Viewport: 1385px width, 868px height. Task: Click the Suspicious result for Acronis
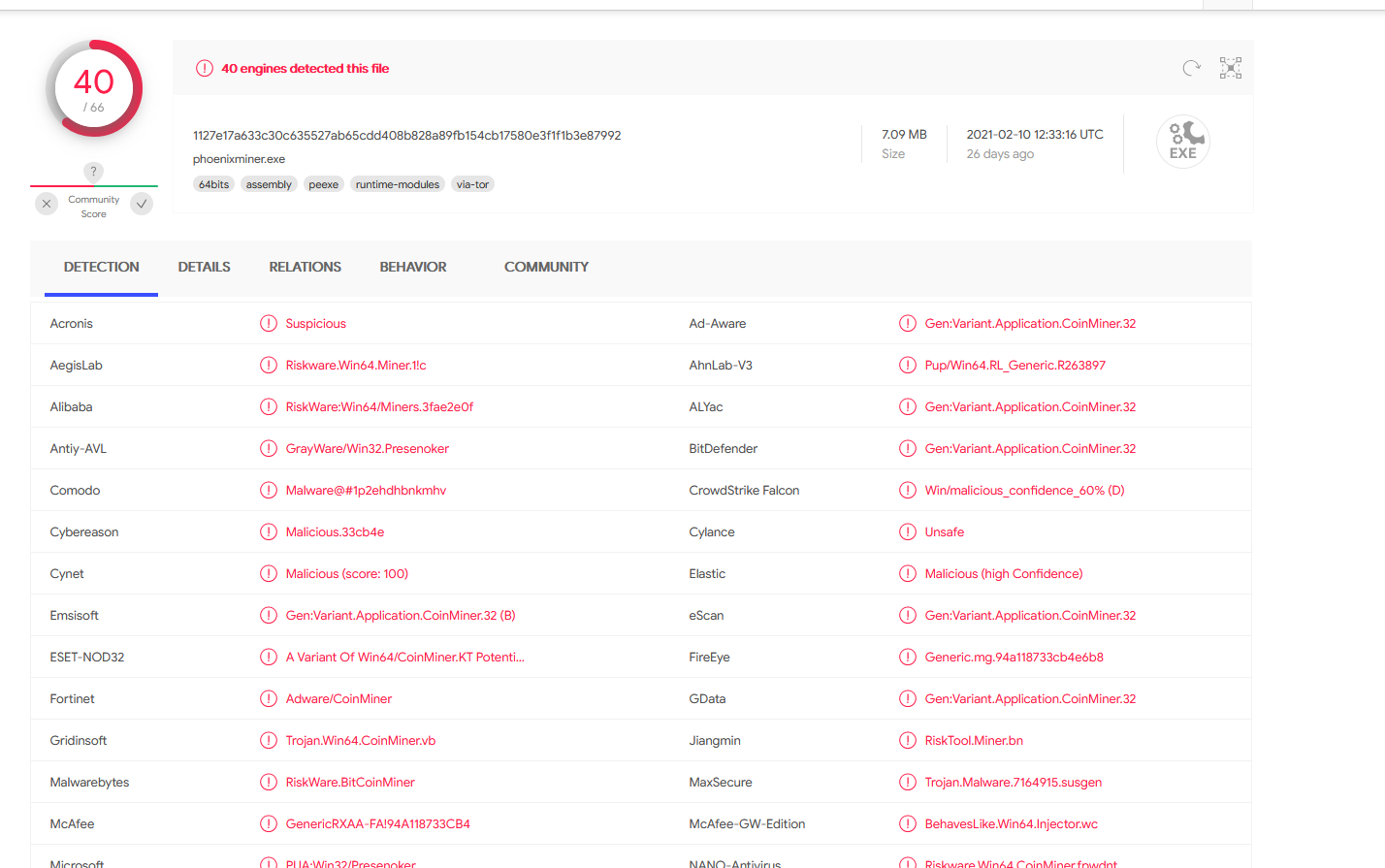[x=315, y=324]
